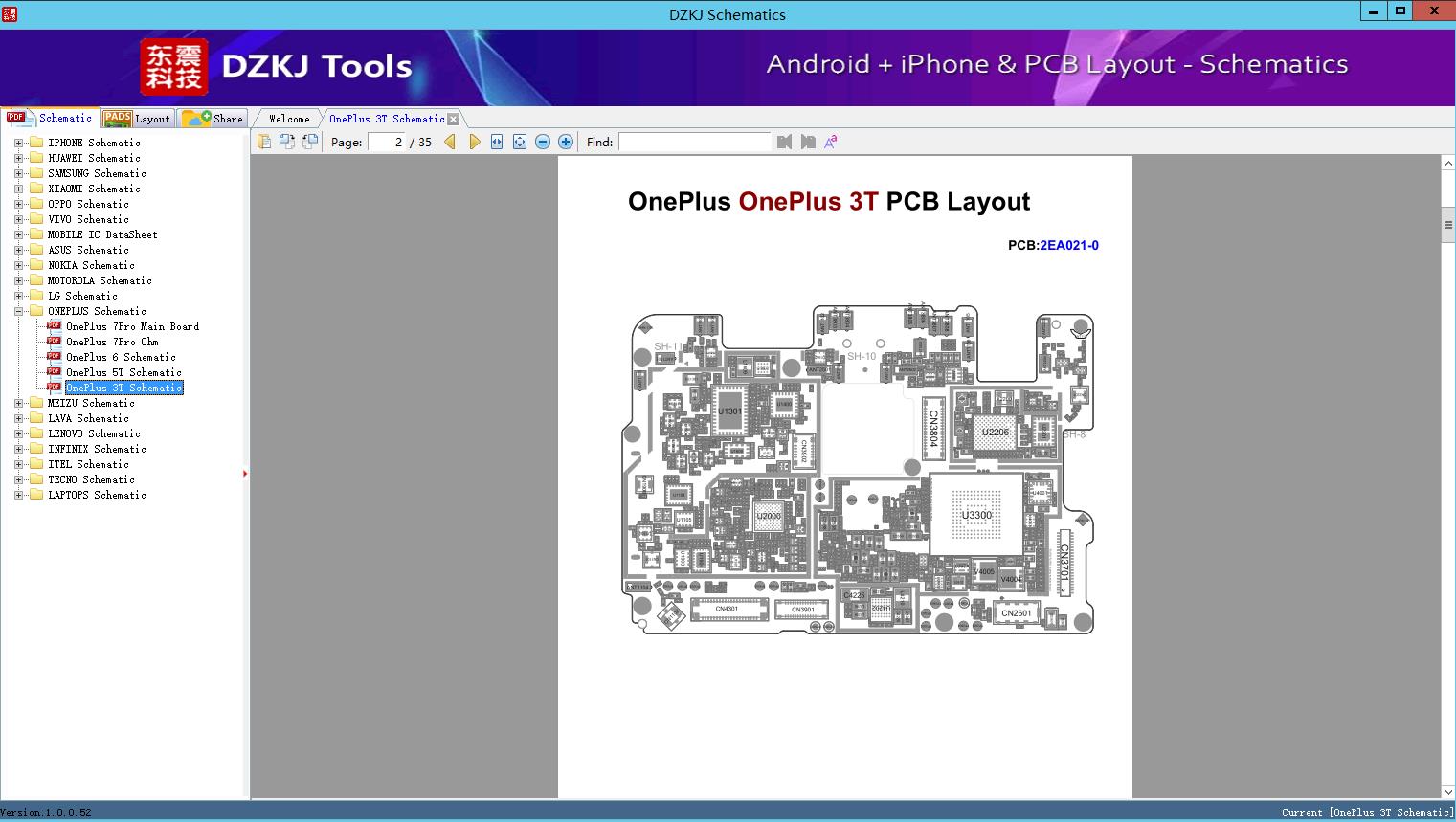This screenshot has height=822, width=1456.
Task: Fit whole page in view
Action: [x=520, y=142]
